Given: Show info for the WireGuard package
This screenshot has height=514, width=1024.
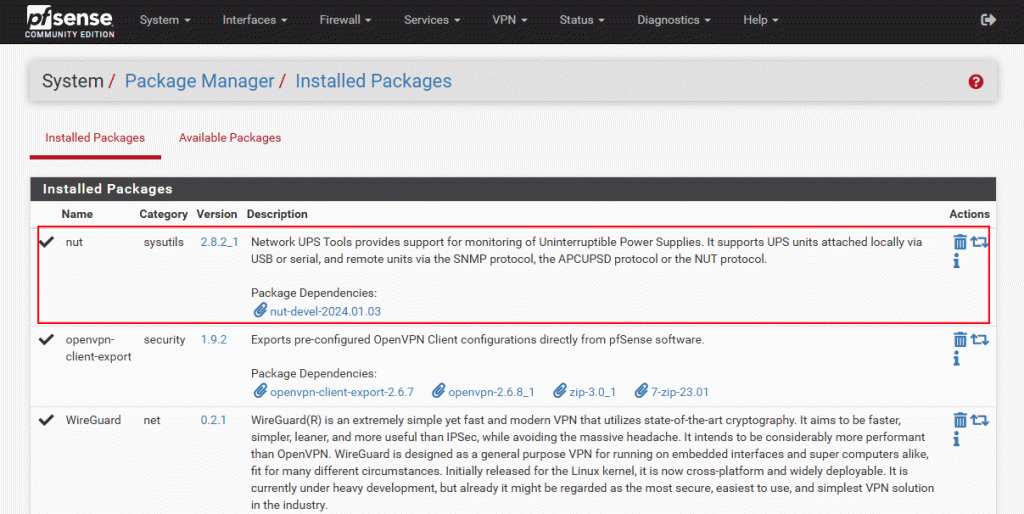Looking at the screenshot, I should [957, 439].
